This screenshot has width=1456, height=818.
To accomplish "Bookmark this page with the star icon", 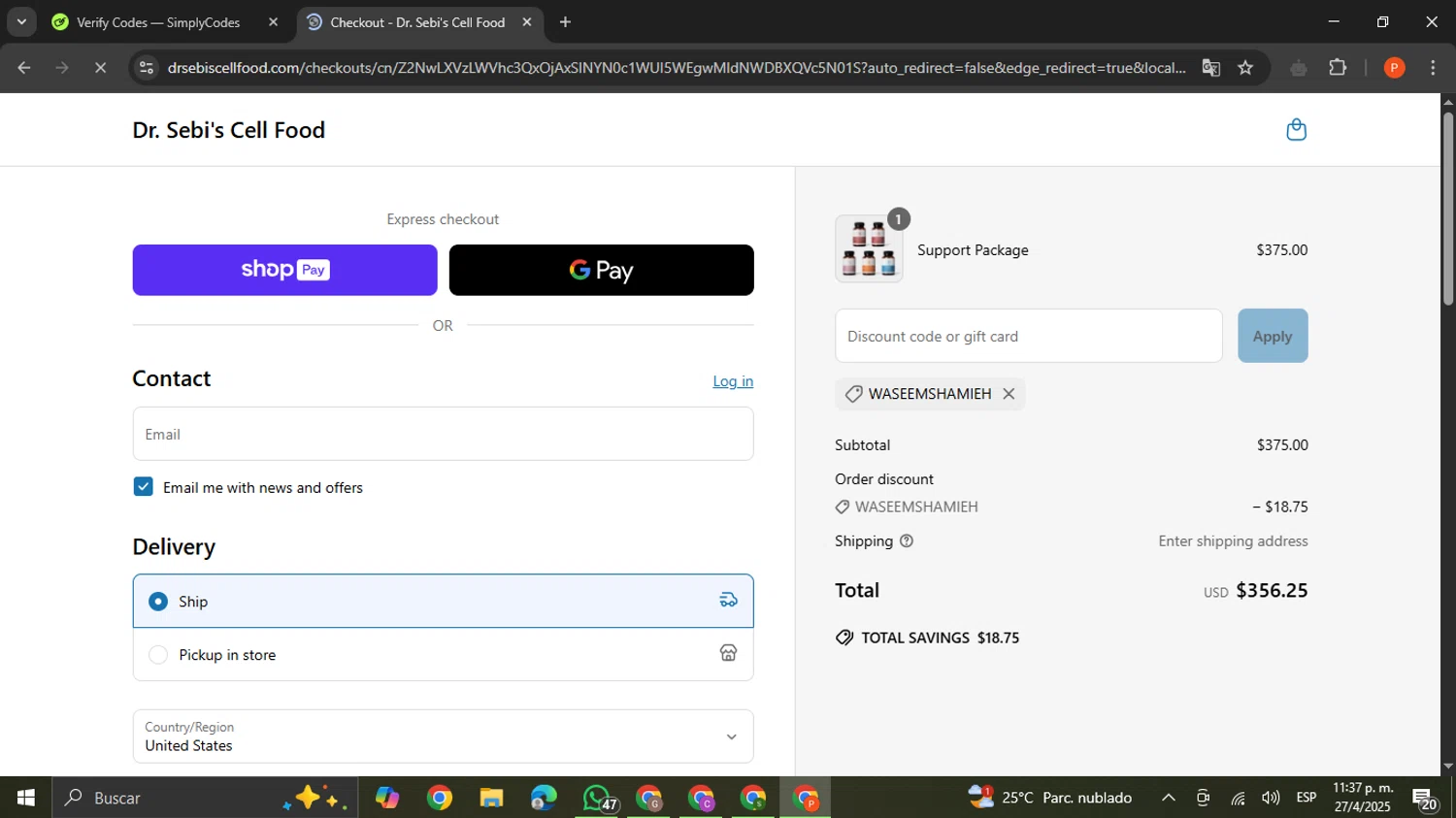I will (x=1246, y=68).
